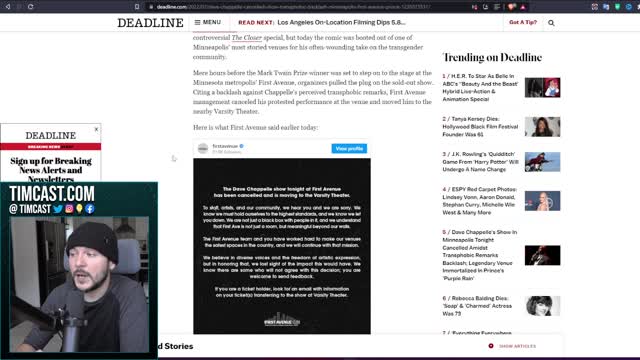Click the Show Articles toggle in the bottom bar
640x360 pixels.
(x=512, y=346)
